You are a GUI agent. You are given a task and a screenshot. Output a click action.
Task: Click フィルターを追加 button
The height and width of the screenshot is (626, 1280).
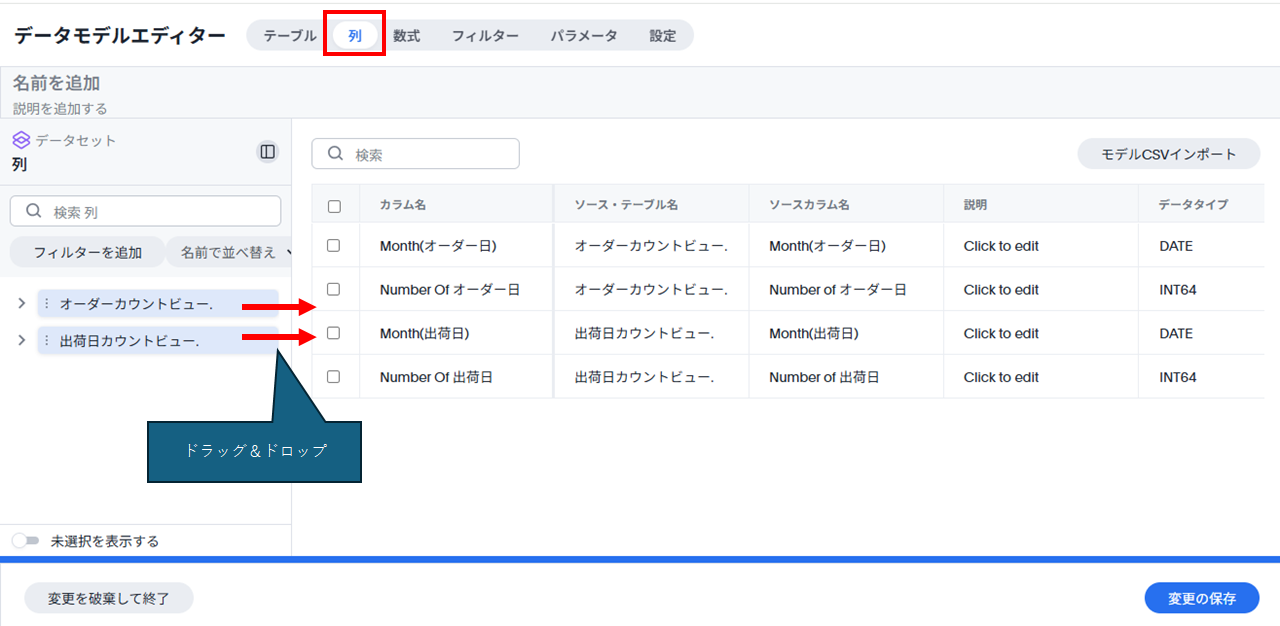coord(88,253)
